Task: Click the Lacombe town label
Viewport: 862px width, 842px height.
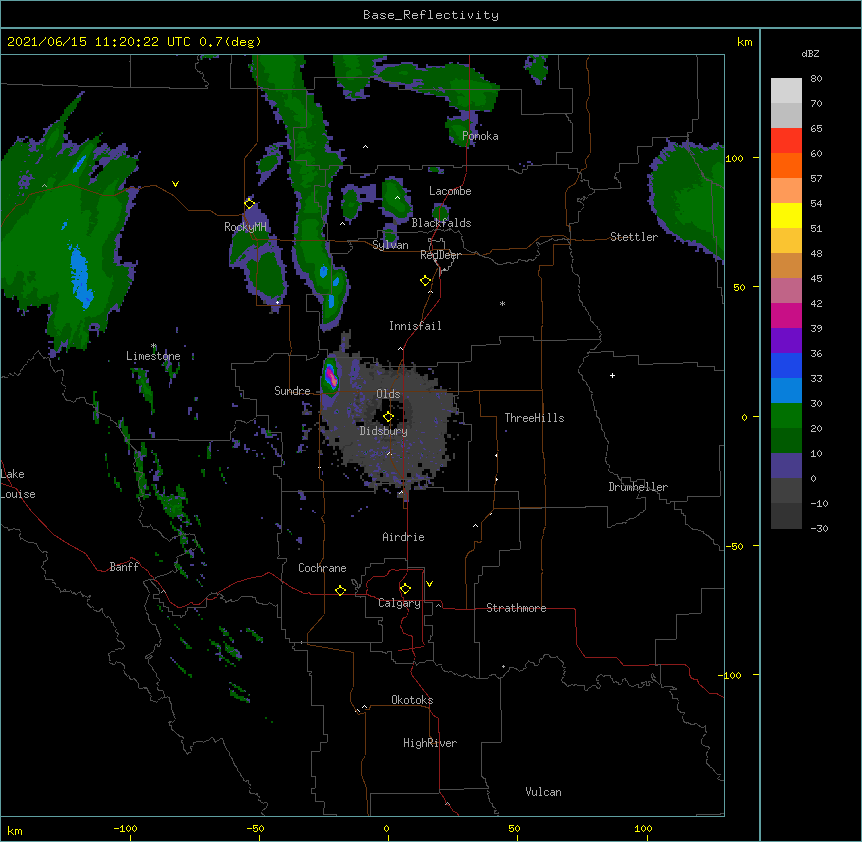Action: tap(450, 191)
